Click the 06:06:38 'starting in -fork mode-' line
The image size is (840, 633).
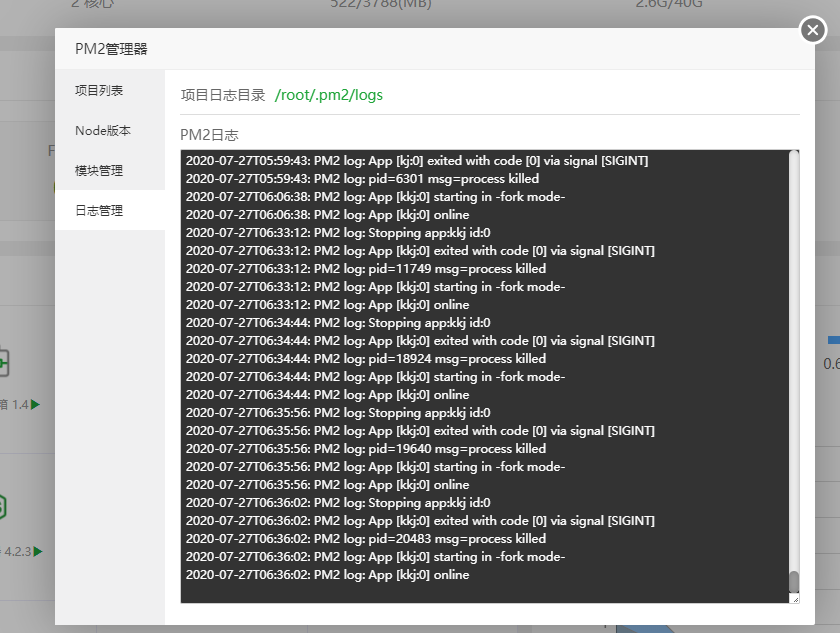coord(375,197)
